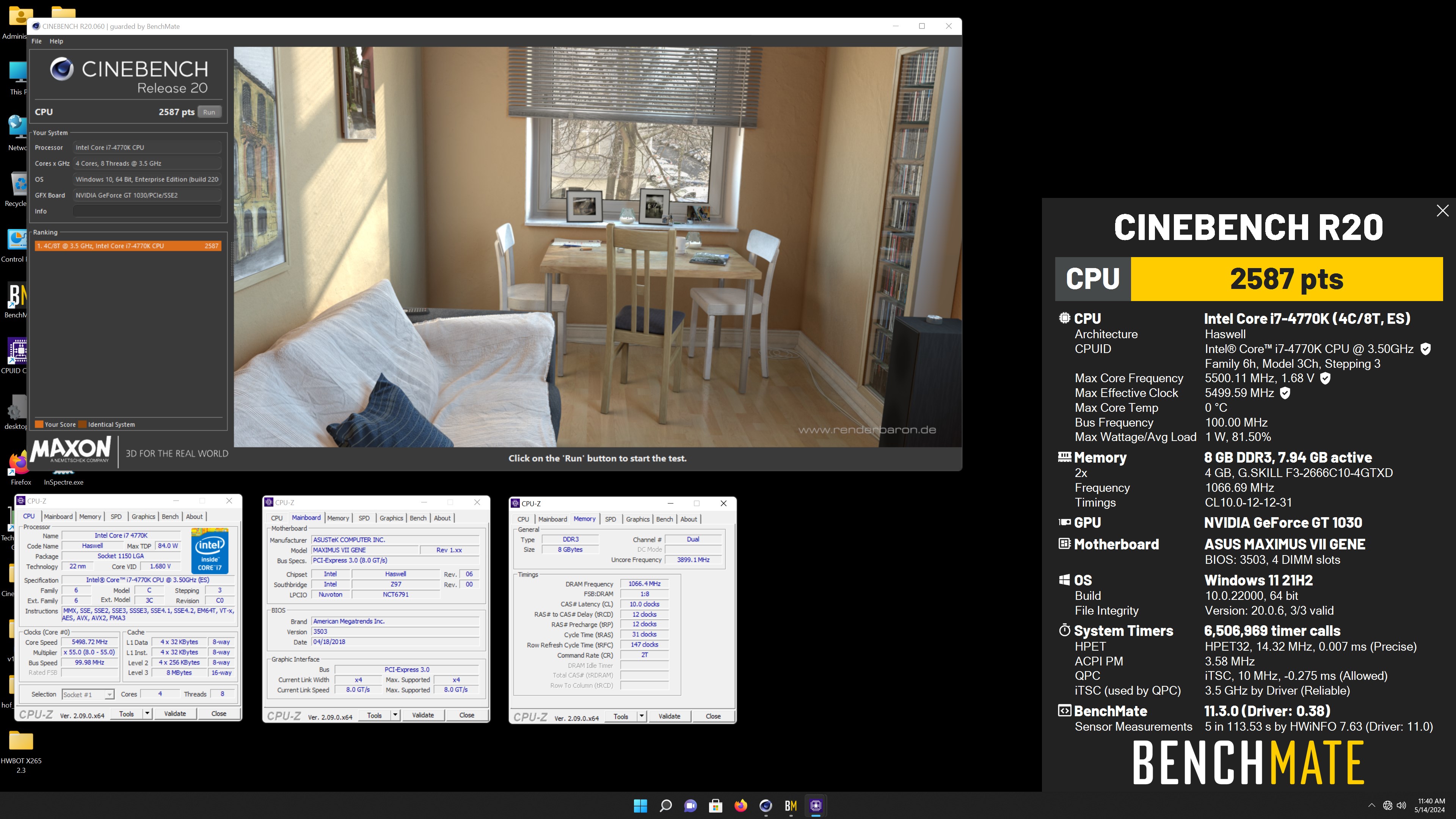Open CPU tab in Mainboard CPU-Z window
This screenshot has height=819, width=1456.
click(x=277, y=518)
